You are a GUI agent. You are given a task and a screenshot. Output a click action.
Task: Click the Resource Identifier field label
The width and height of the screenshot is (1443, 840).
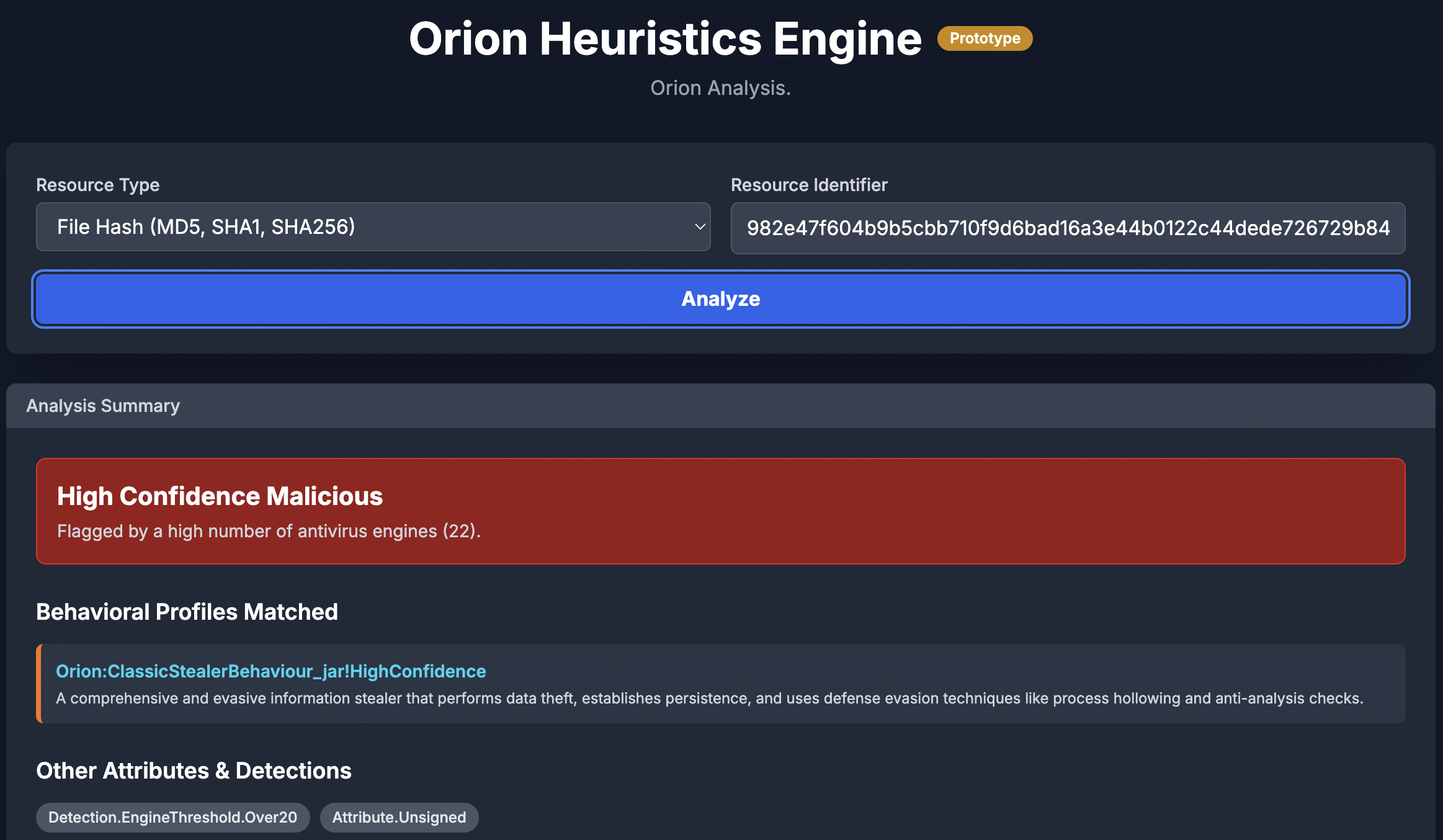point(808,185)
